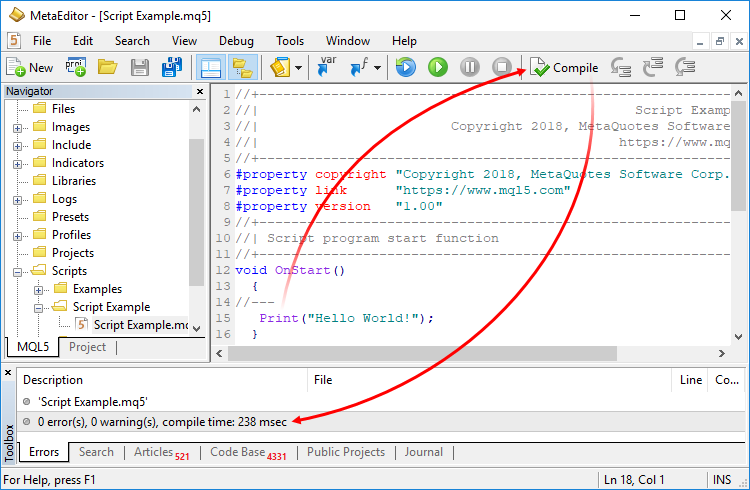Switch to the Search toolbox tab
The image size is (750, 490).
(x=96, y=452)
